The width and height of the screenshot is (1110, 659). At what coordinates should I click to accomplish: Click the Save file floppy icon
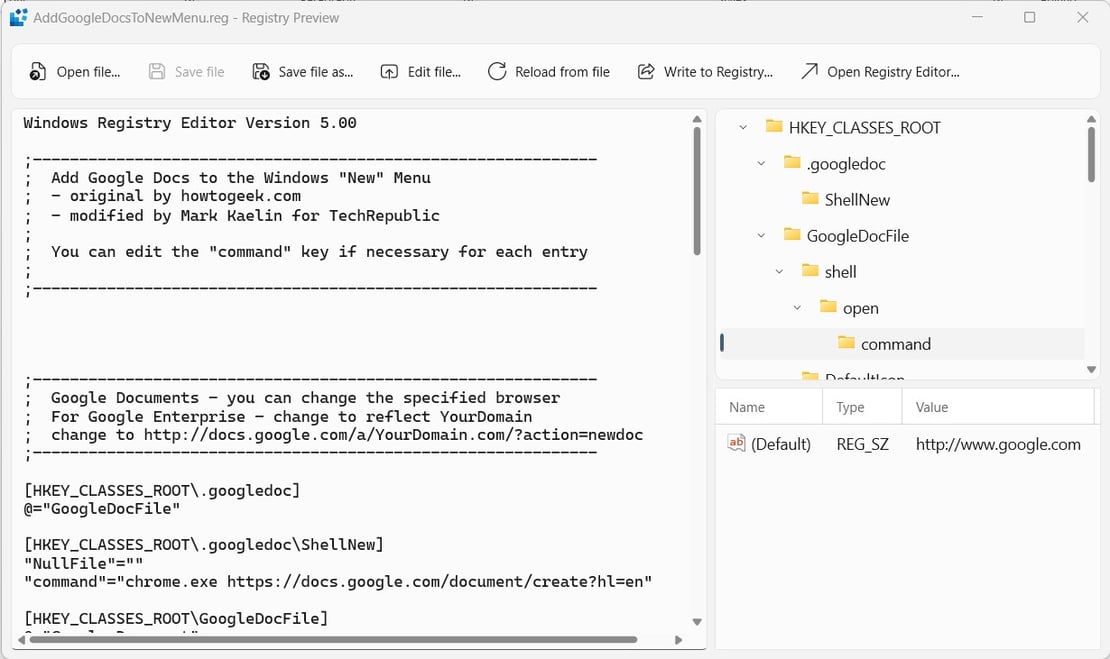click(156, 71)
